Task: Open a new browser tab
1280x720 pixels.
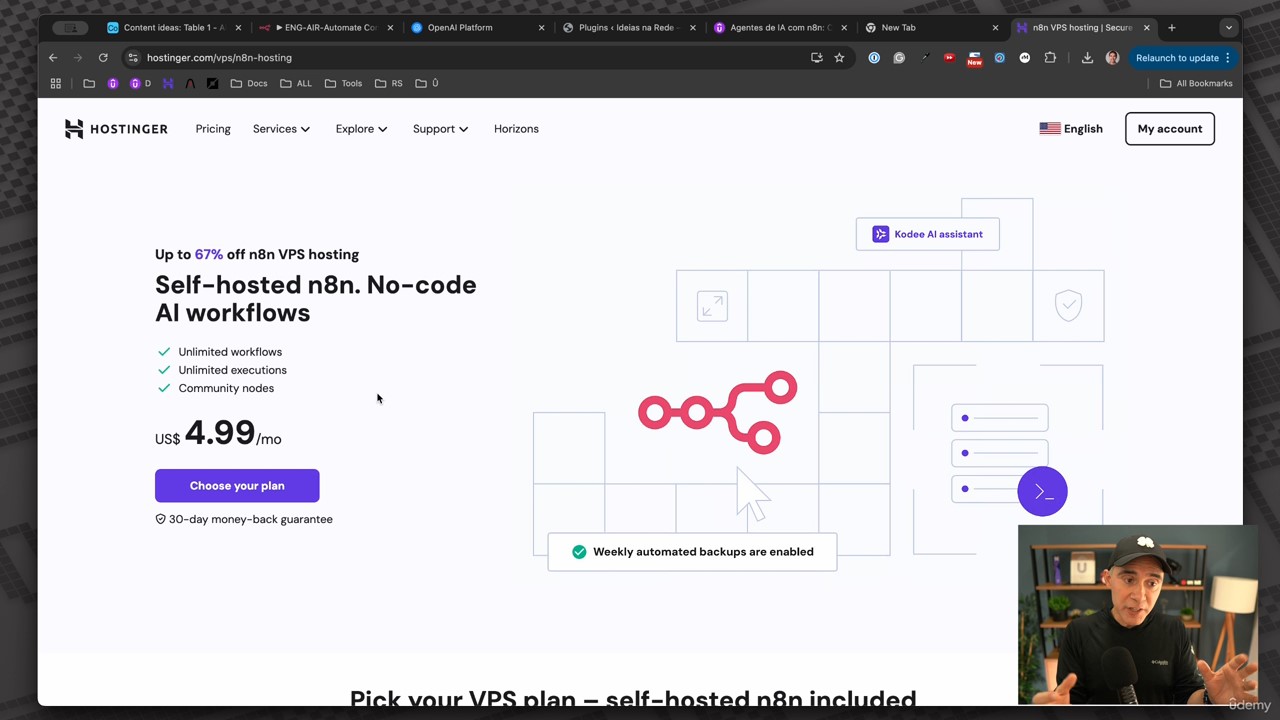Action: [x=1172, y=28]
